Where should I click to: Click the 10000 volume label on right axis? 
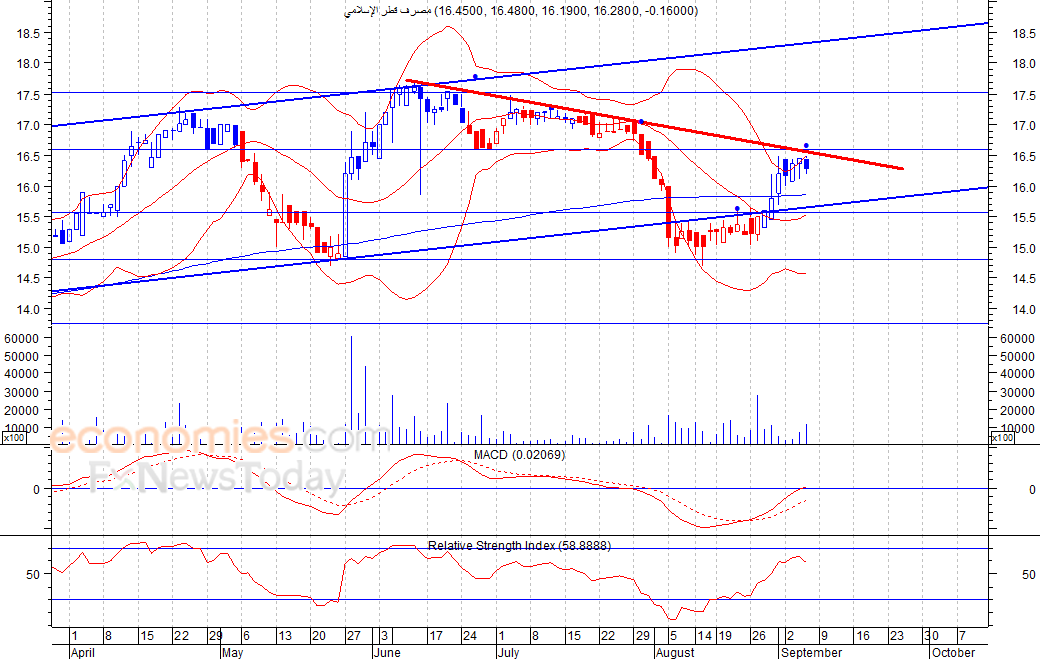coord(1017,429)
